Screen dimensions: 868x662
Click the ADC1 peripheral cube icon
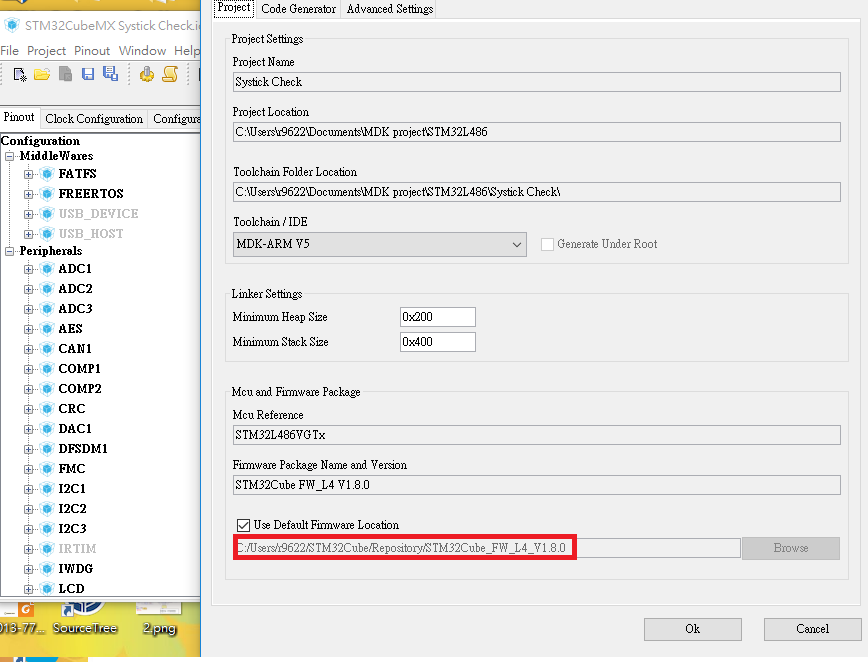coord(48,269)
